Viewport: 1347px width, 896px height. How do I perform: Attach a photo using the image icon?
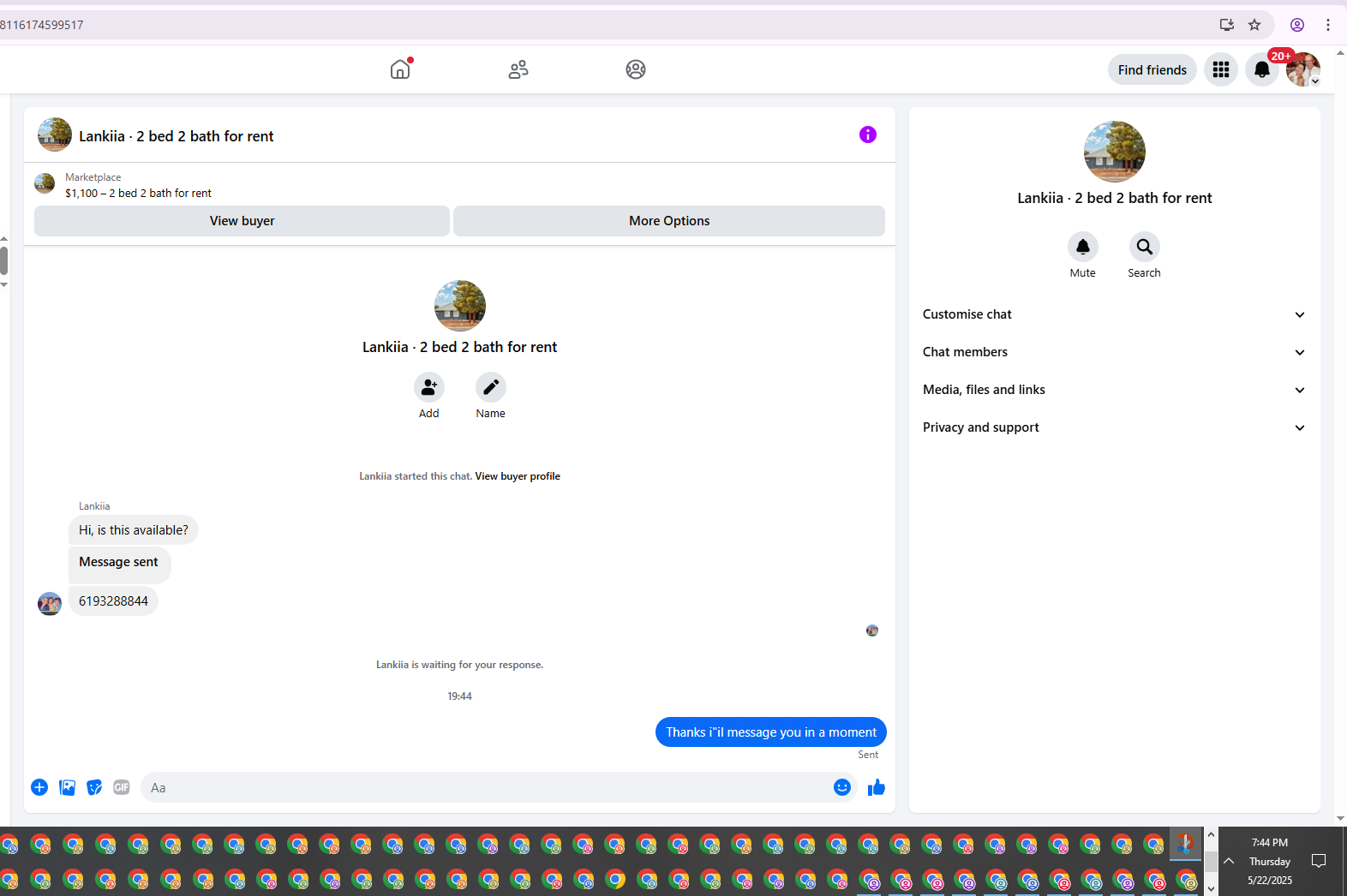tap(67, 787)
